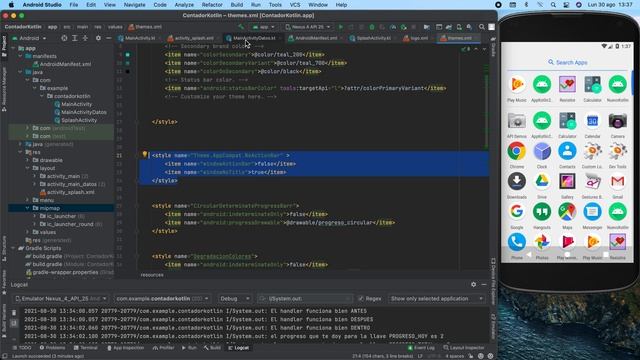Open macOS Spotlight search in menu bar

(553, 5)
